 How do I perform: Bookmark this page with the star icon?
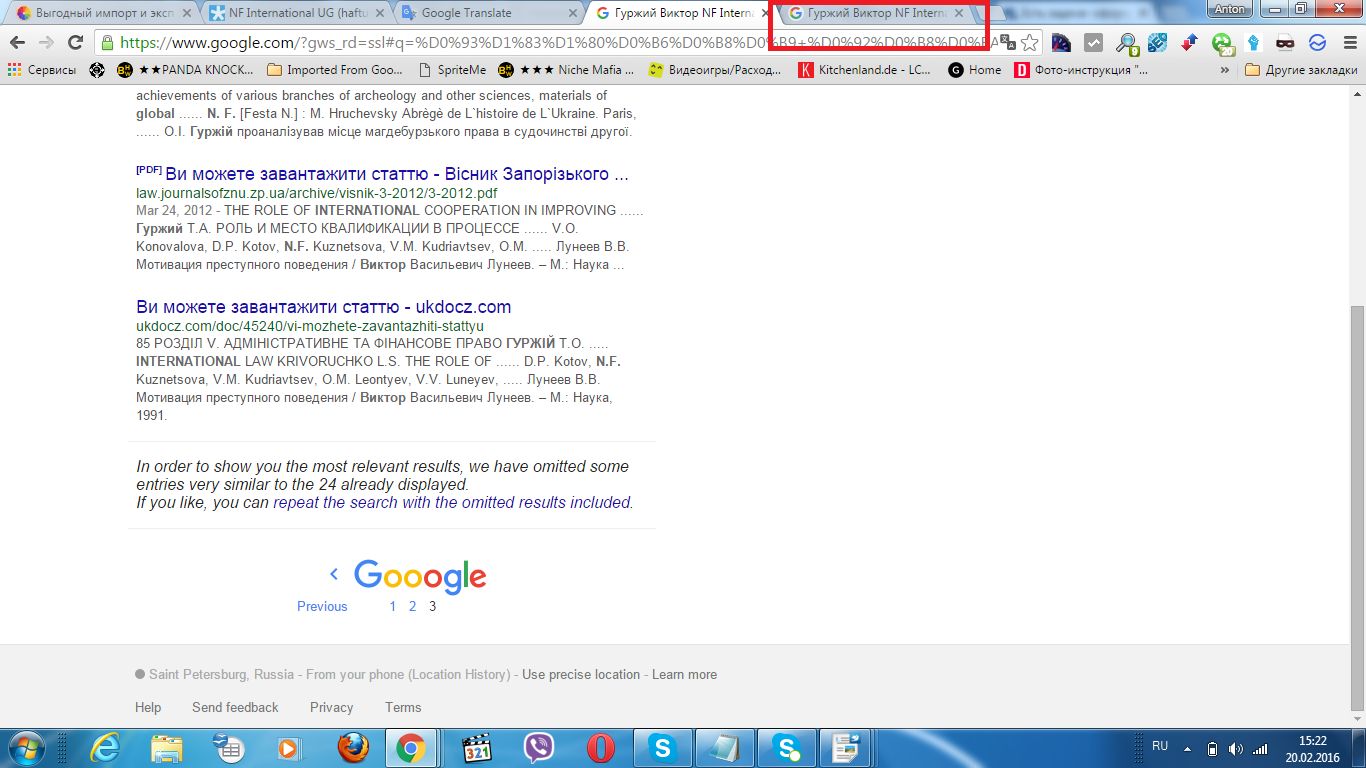pos(1029,43)
